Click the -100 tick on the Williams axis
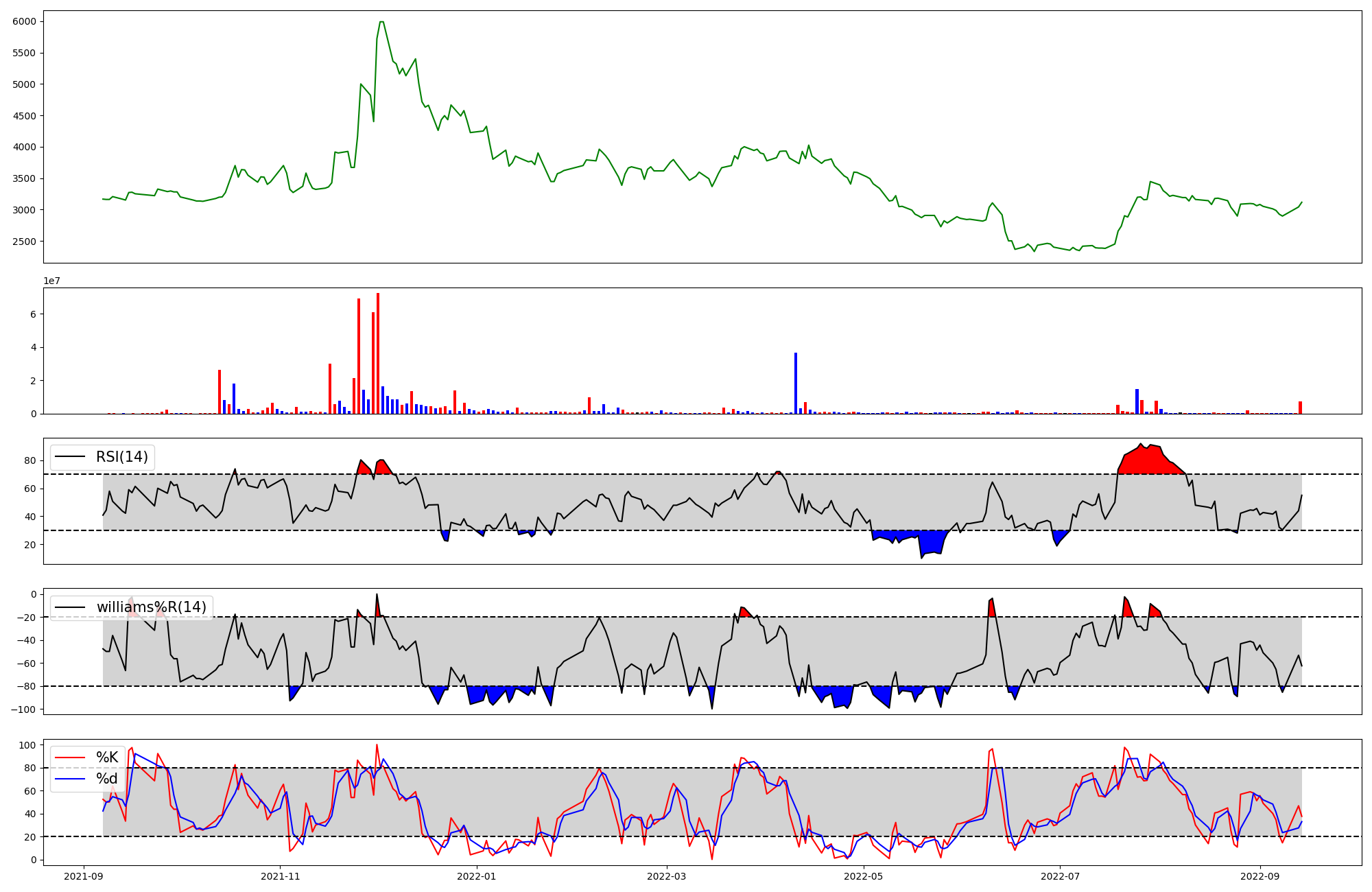 coord(23,709)
